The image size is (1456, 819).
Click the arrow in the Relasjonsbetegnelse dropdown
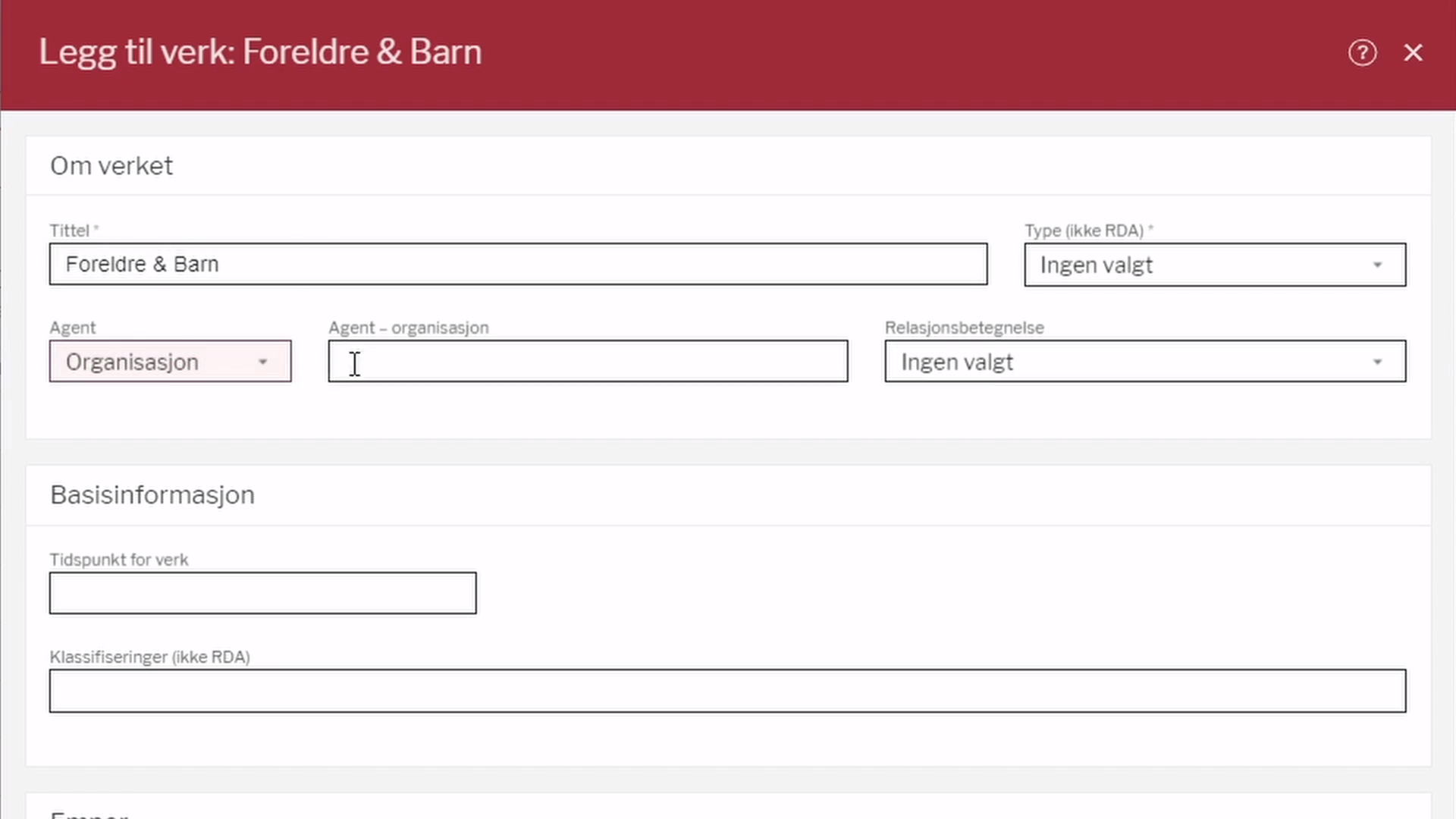[1377, 362]
